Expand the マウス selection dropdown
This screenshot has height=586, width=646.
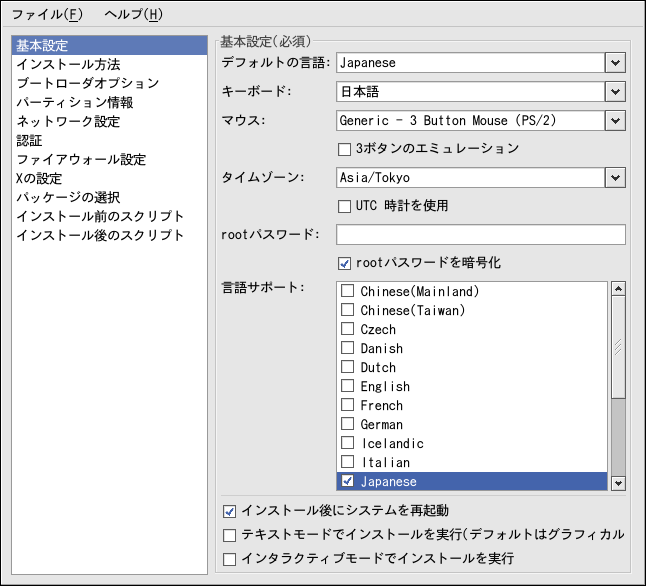pos(614,121)
